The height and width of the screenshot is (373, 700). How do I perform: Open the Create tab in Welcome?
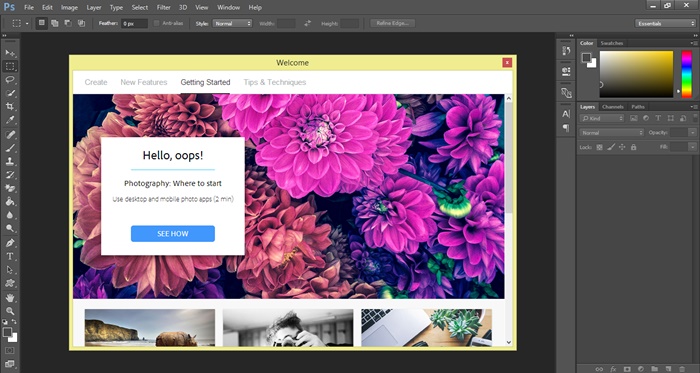click(96, 82)
